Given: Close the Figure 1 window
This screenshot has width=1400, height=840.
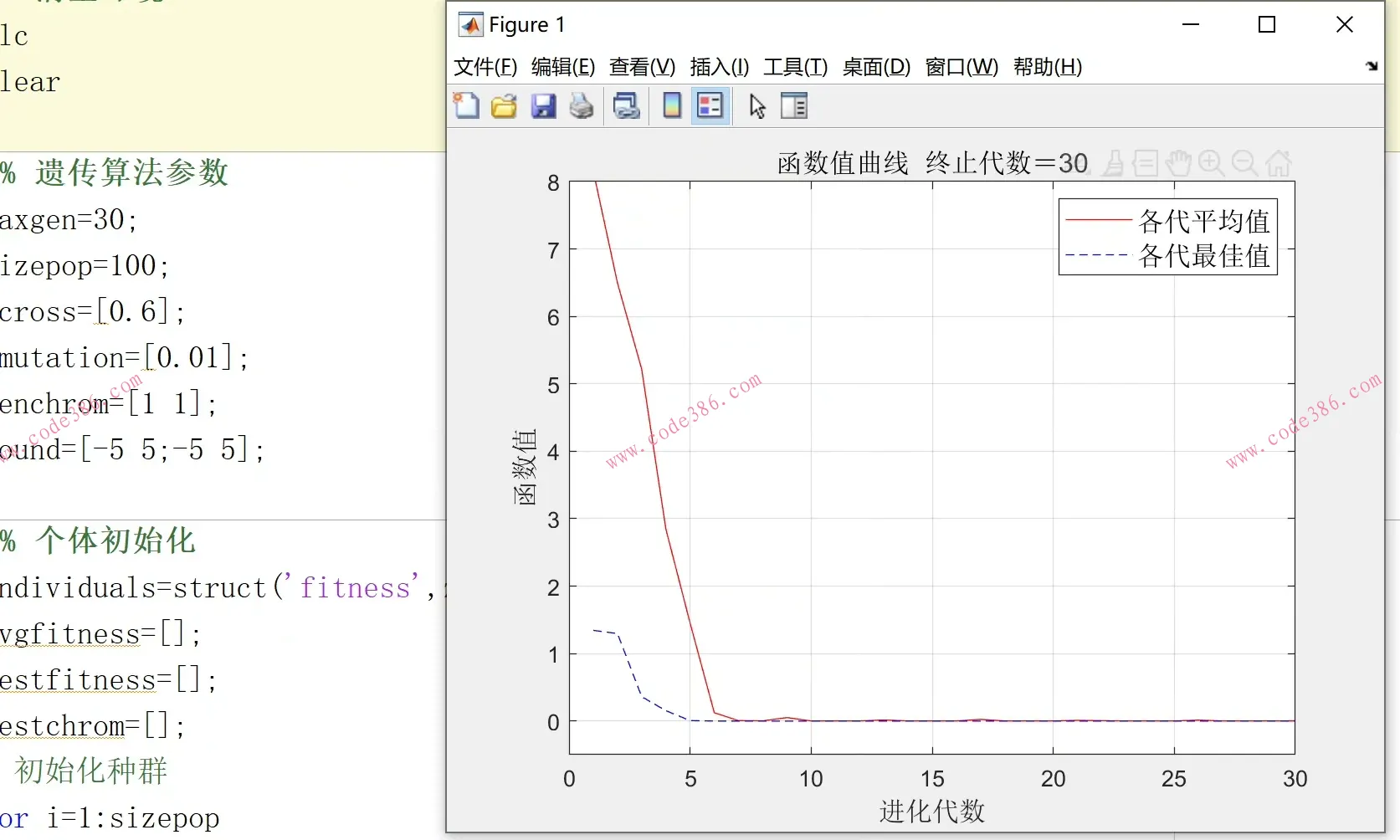Looking at the screenshot, I should (1345, 25).
